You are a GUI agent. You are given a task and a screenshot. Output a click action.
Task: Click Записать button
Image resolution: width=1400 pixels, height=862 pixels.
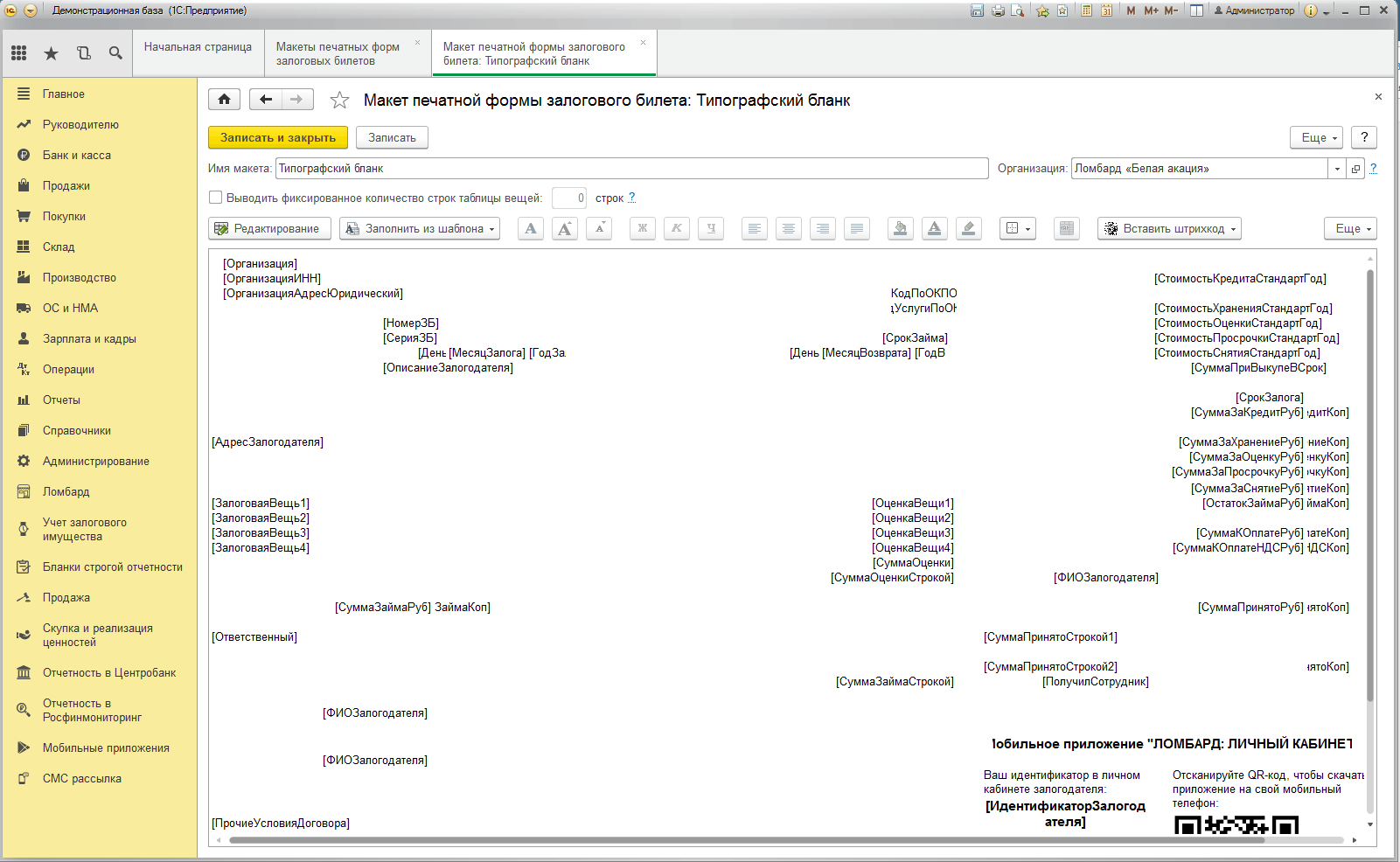point(392,137)
